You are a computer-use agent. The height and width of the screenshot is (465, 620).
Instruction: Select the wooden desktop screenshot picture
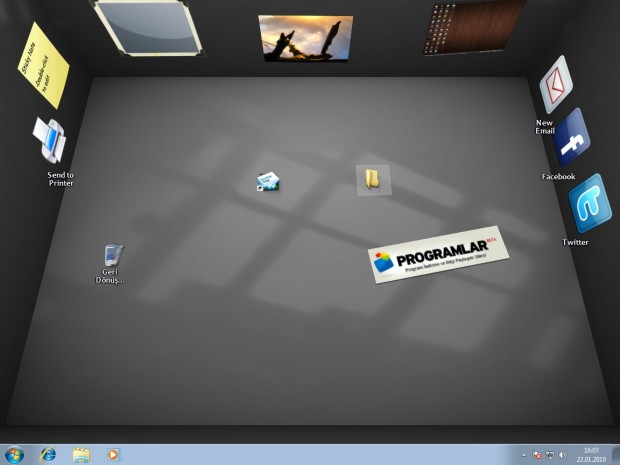point(475,27)
